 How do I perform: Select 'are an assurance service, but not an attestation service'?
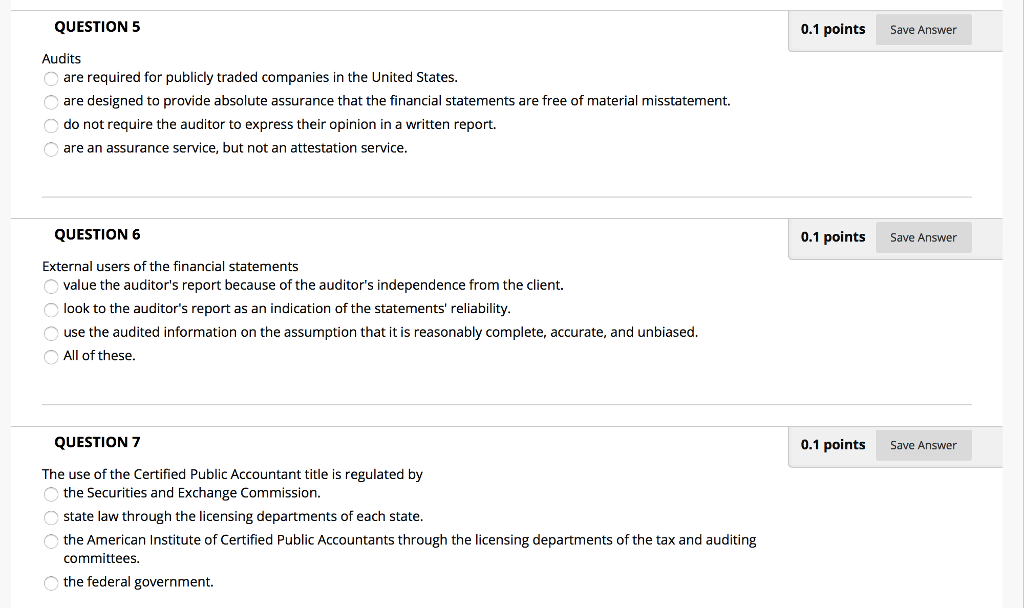coord(51,148)
